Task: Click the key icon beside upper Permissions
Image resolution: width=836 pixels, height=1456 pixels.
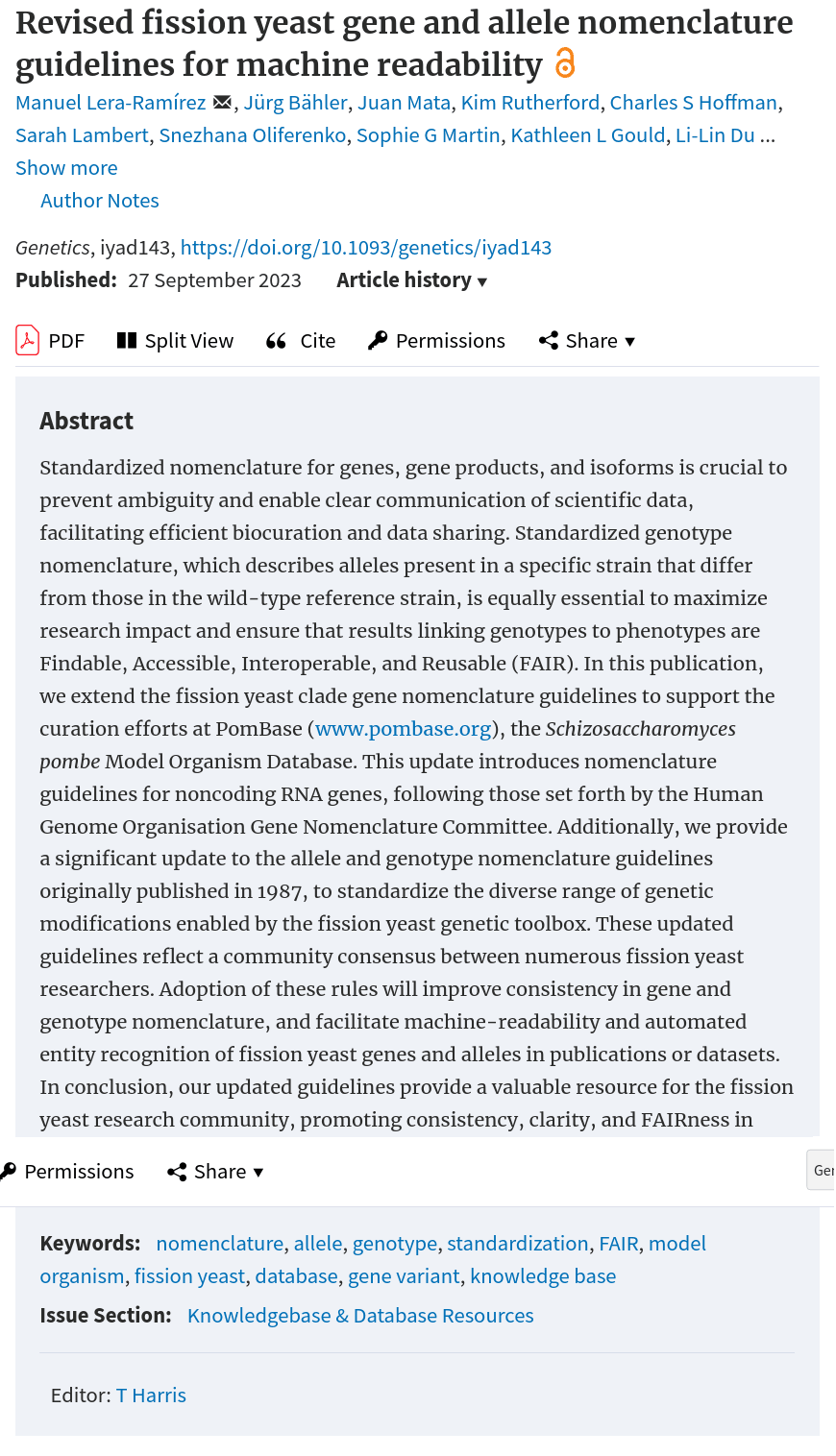Action: coord(378,340)
